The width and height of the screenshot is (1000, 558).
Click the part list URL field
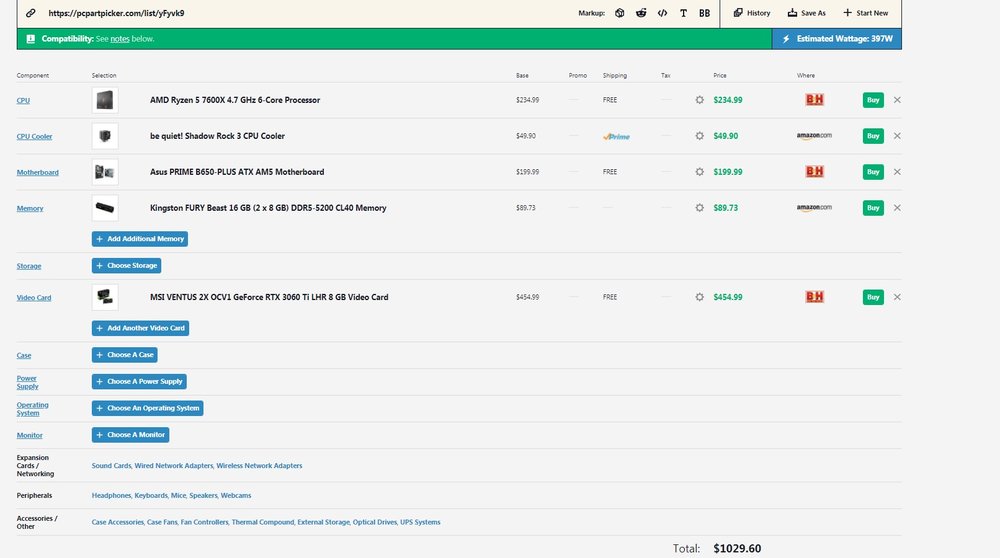click(x=300, y=14)
